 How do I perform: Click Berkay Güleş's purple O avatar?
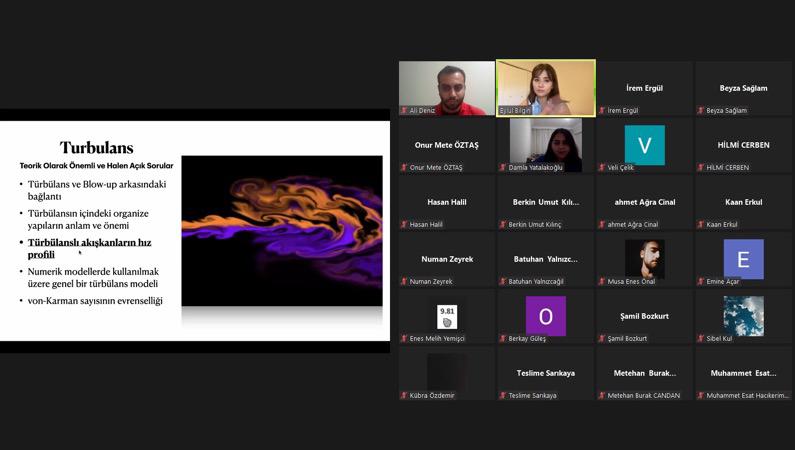coord(545,316)
